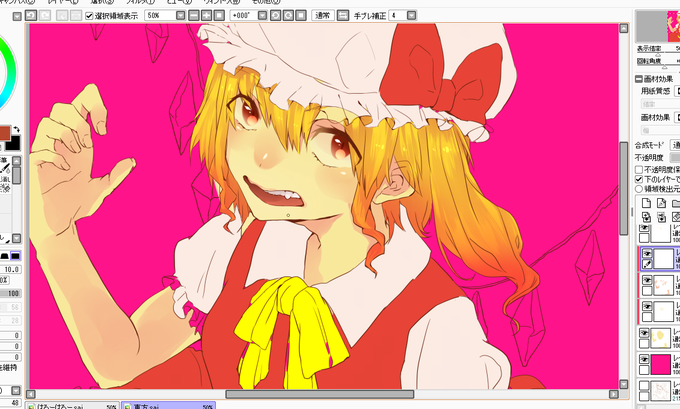Rotate canvas clockwise button

click(288, 16)
